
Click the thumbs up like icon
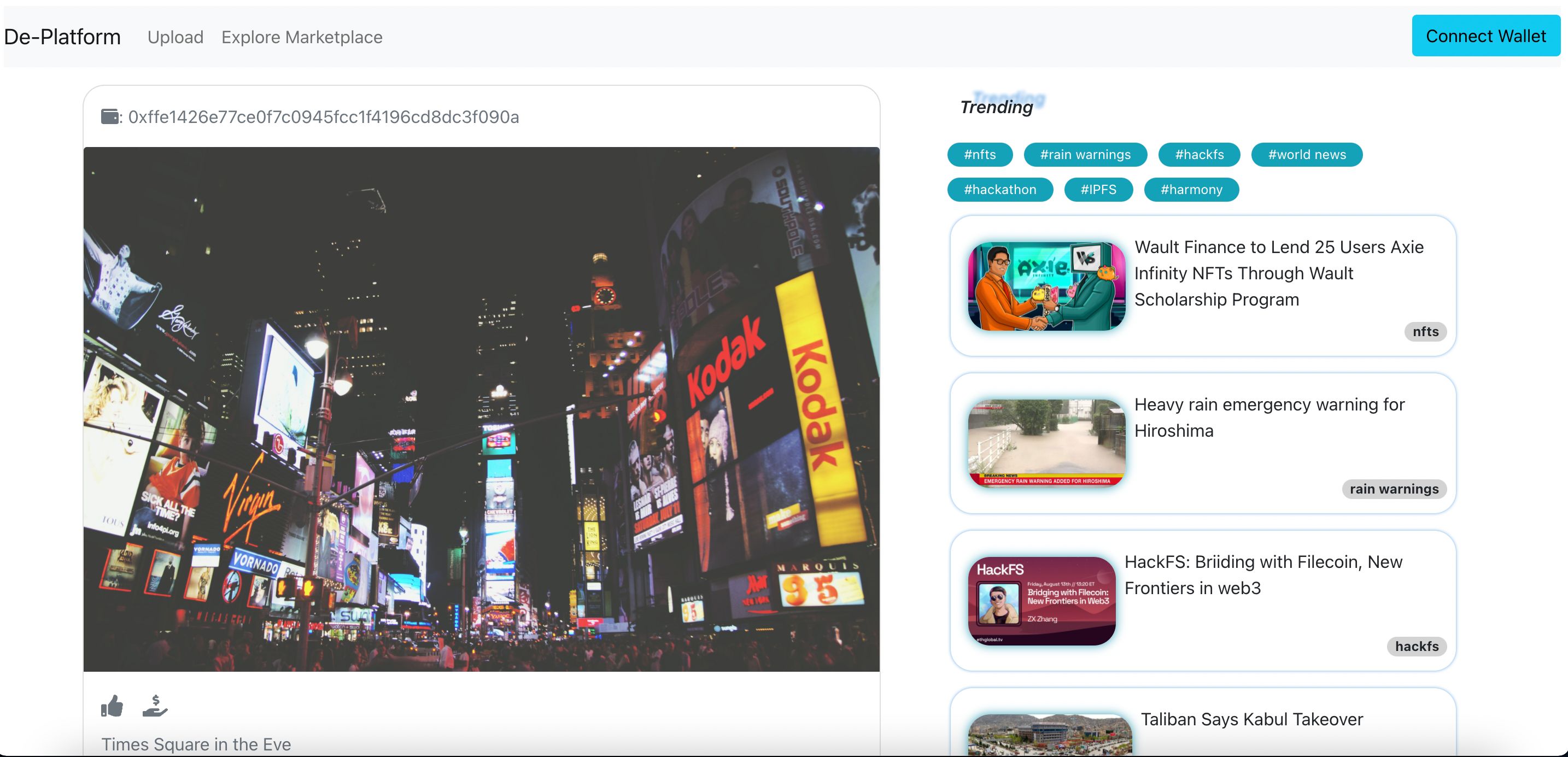[x=113, y=706]
